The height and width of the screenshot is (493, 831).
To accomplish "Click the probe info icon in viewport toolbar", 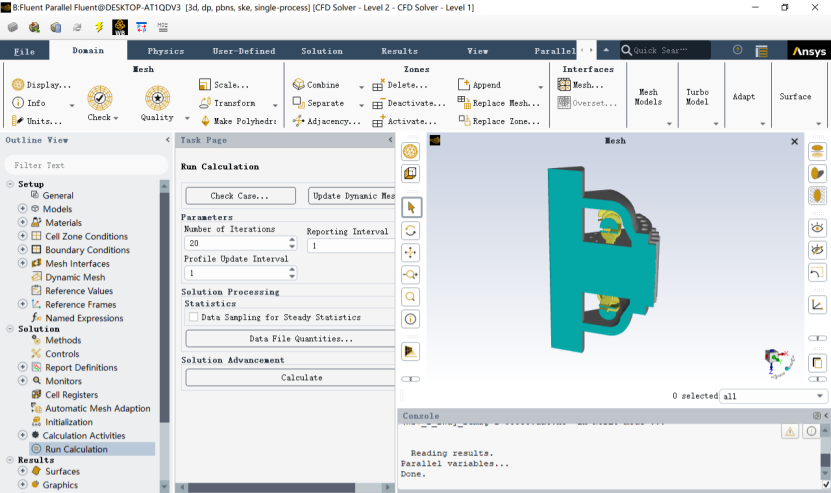I will [411, 319].
